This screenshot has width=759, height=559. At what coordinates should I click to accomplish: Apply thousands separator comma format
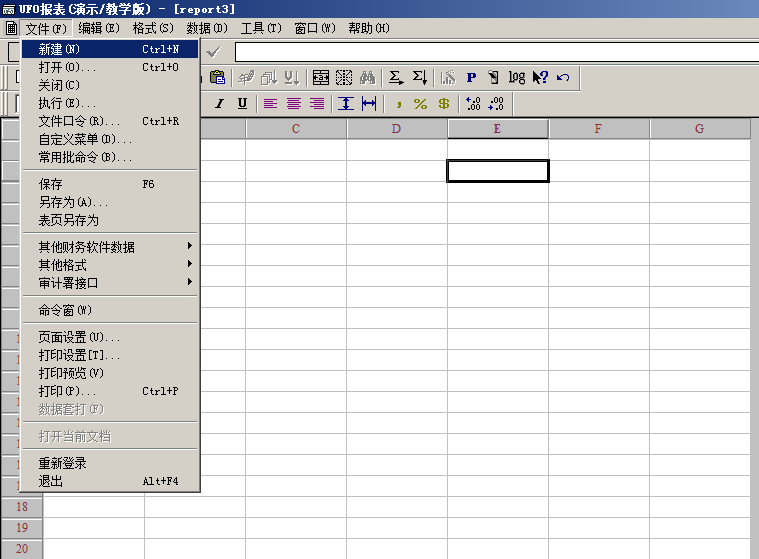(398, 104)
